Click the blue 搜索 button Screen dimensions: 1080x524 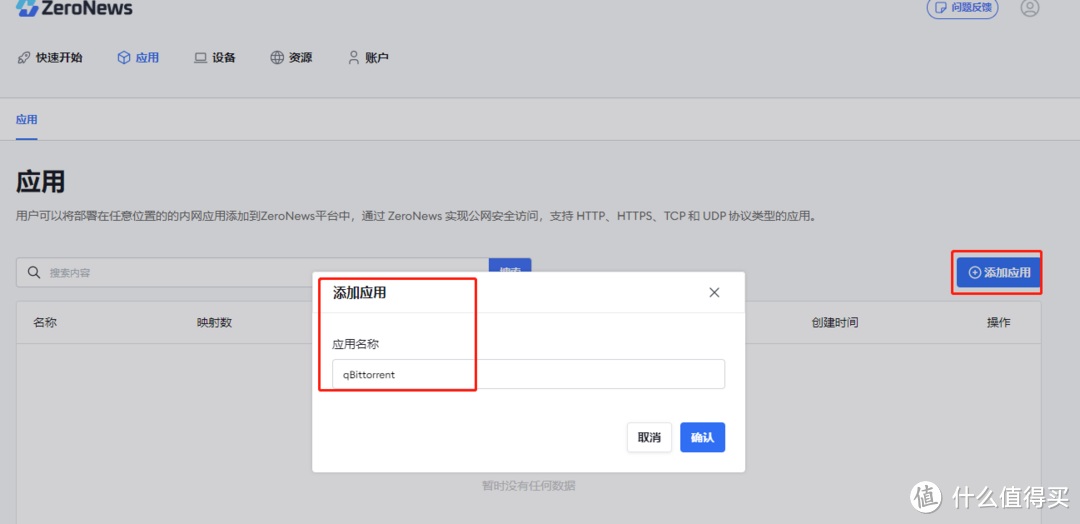(x=510, y=266)
